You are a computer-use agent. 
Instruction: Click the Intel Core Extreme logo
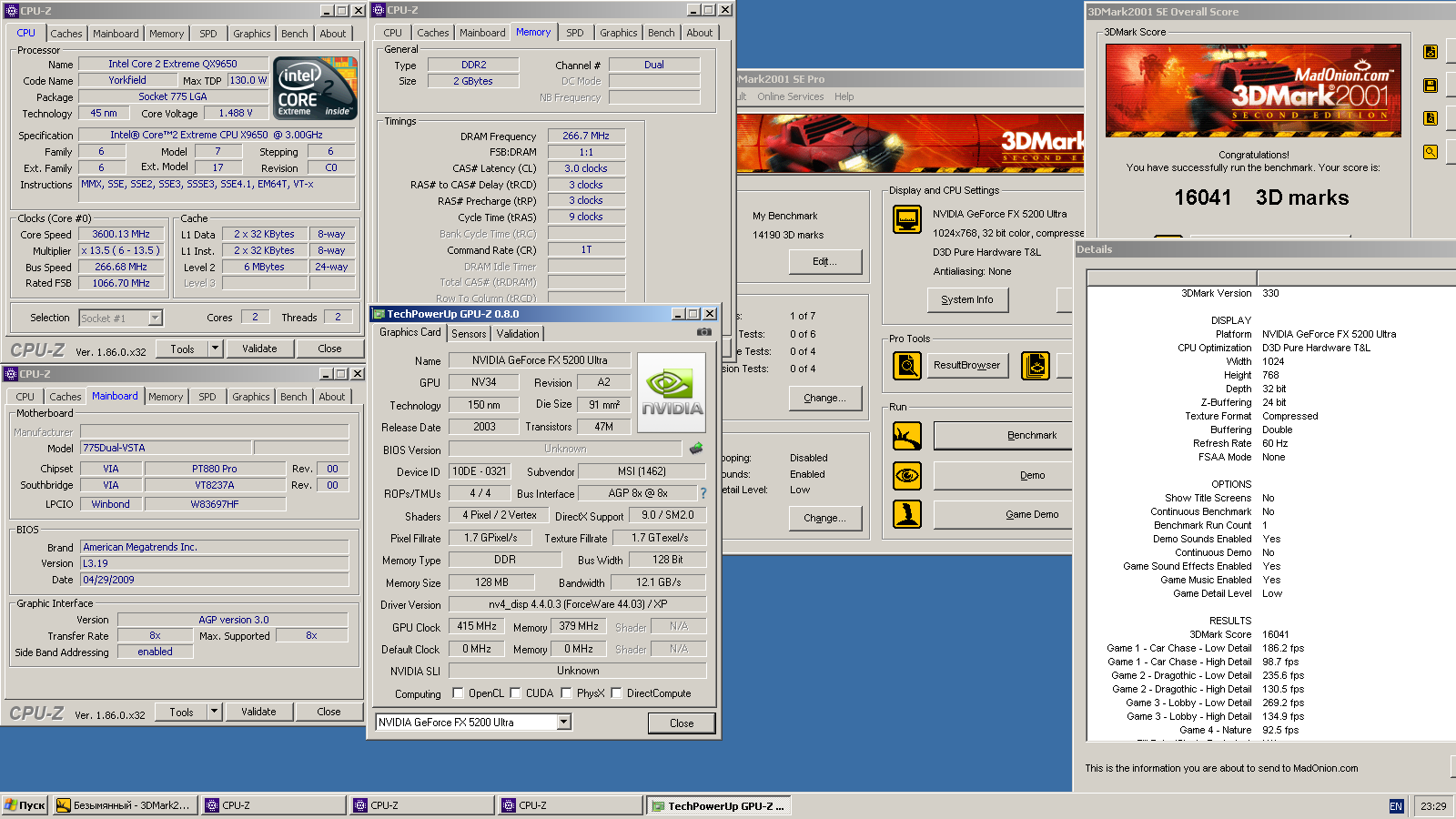[315, 88]
